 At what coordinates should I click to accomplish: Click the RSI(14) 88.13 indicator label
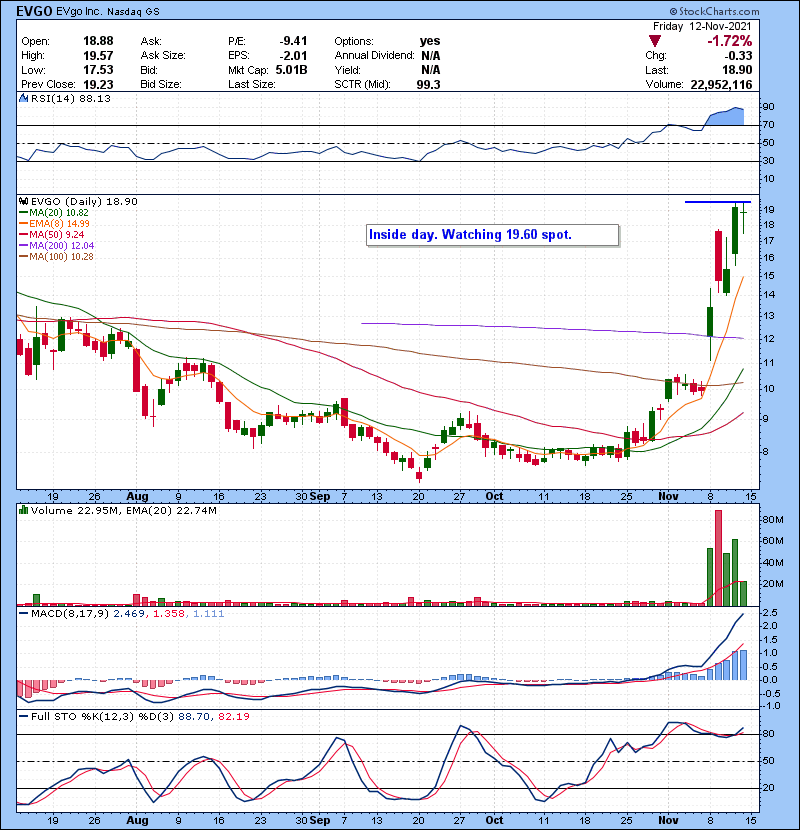pos(71,98)
